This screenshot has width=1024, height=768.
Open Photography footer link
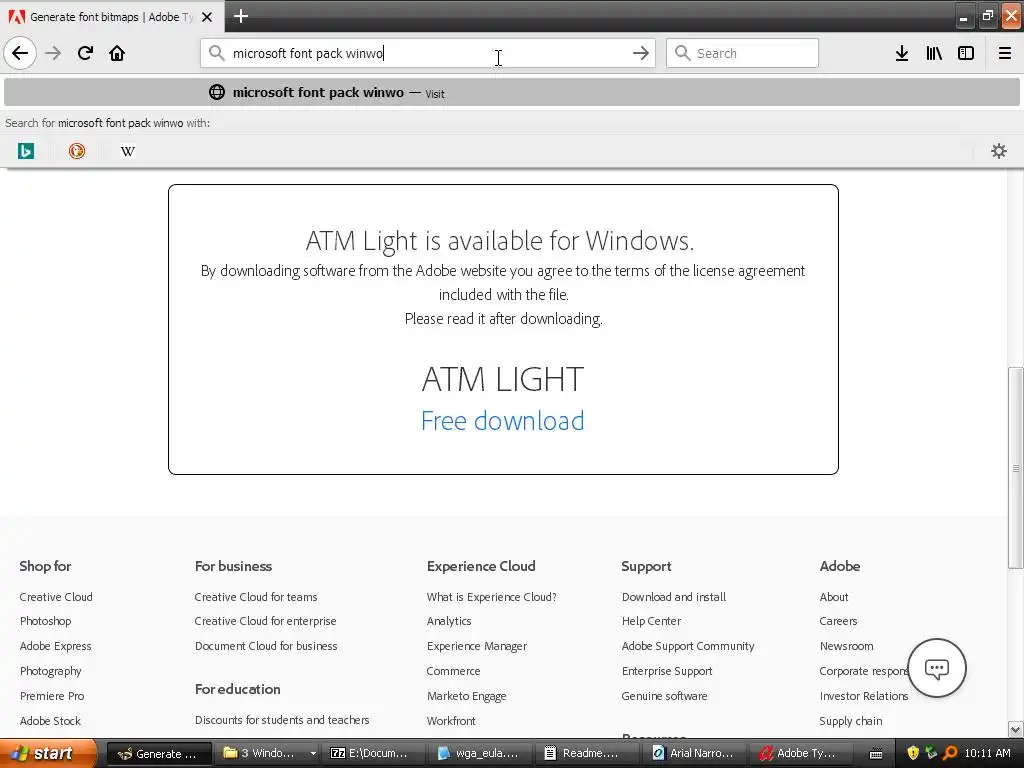[x=51, y=671]
